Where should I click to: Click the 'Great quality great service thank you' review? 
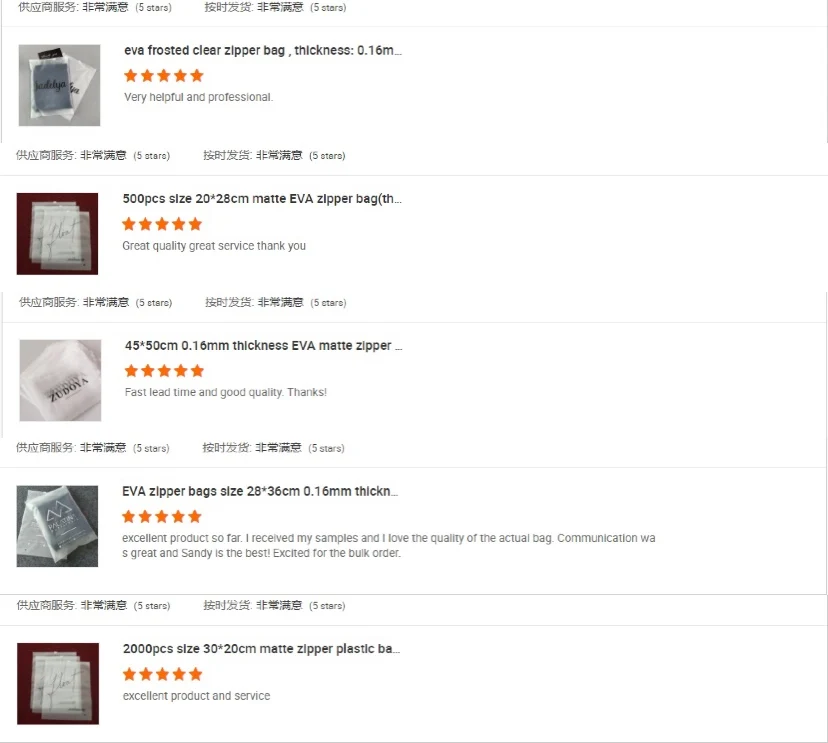[x=214, y=246]
